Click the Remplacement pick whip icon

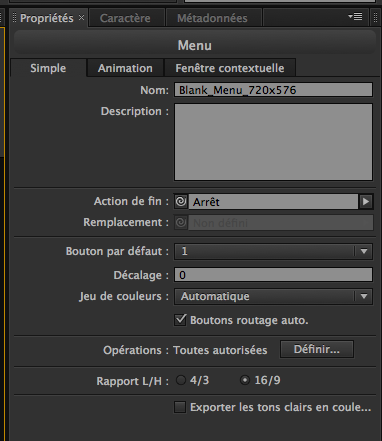click(181, 223)
